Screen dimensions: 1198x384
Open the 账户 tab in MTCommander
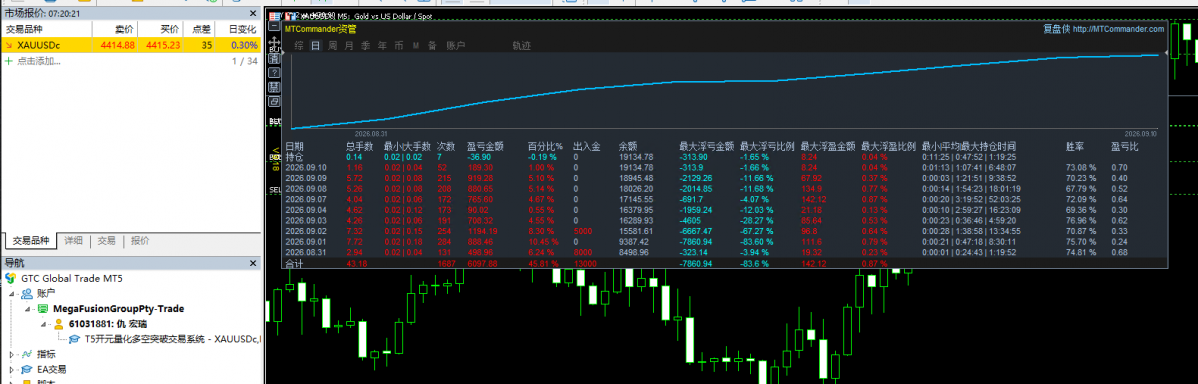(x=455, y=46)
